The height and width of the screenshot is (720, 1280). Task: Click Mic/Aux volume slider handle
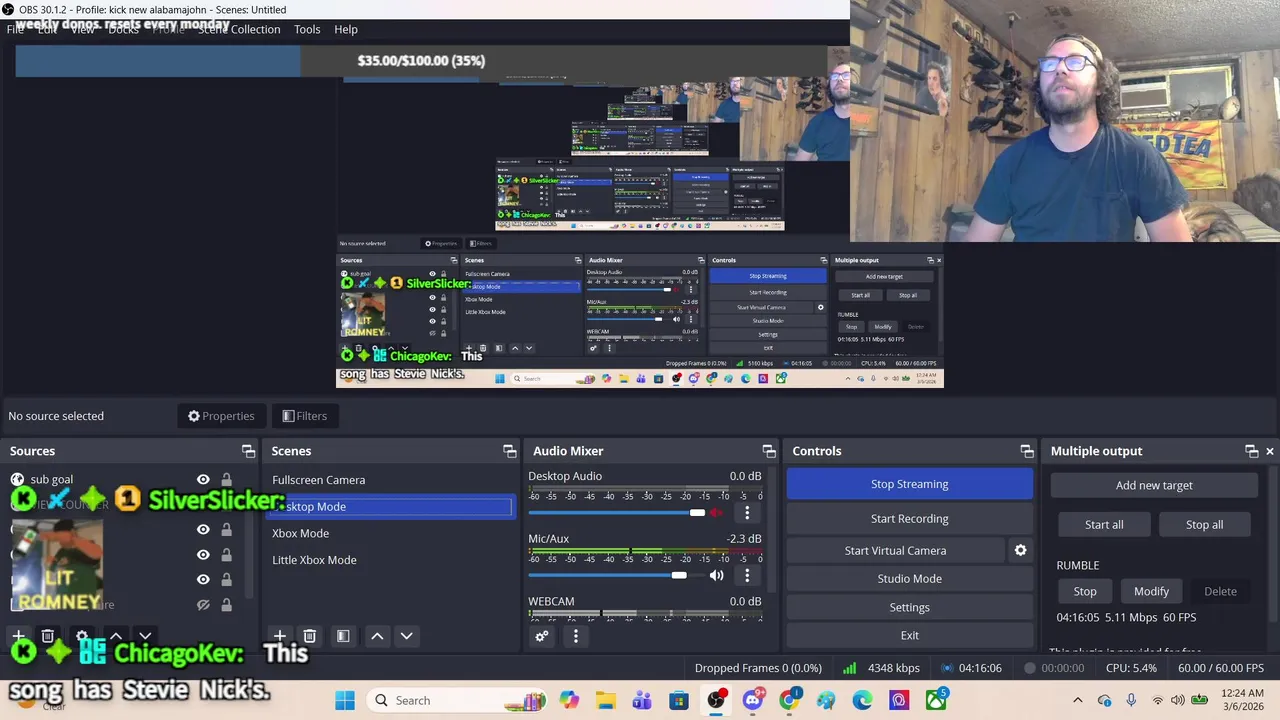click(x=679, y=575)
